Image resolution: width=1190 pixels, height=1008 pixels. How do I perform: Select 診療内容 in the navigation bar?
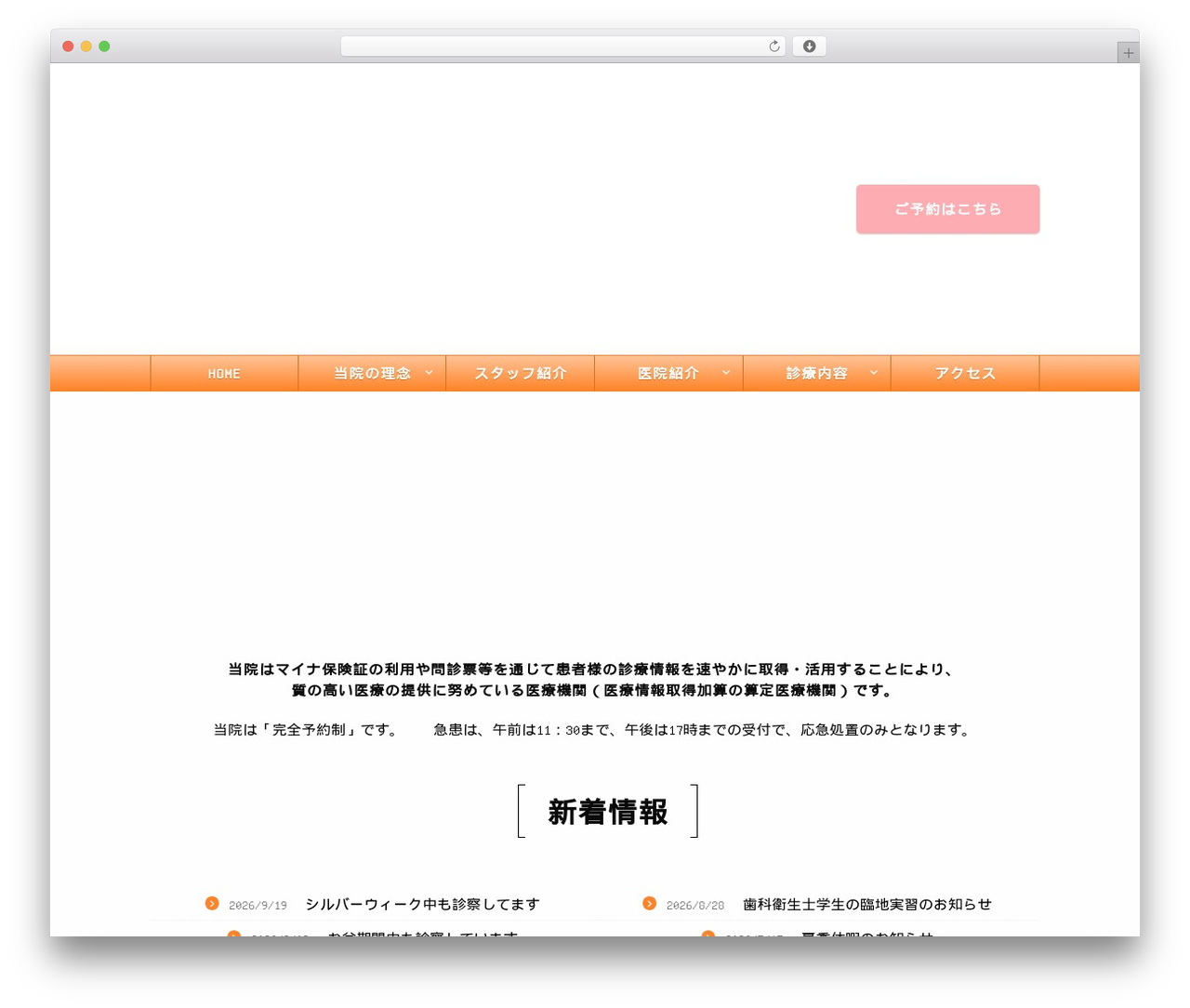click(816, 373)
